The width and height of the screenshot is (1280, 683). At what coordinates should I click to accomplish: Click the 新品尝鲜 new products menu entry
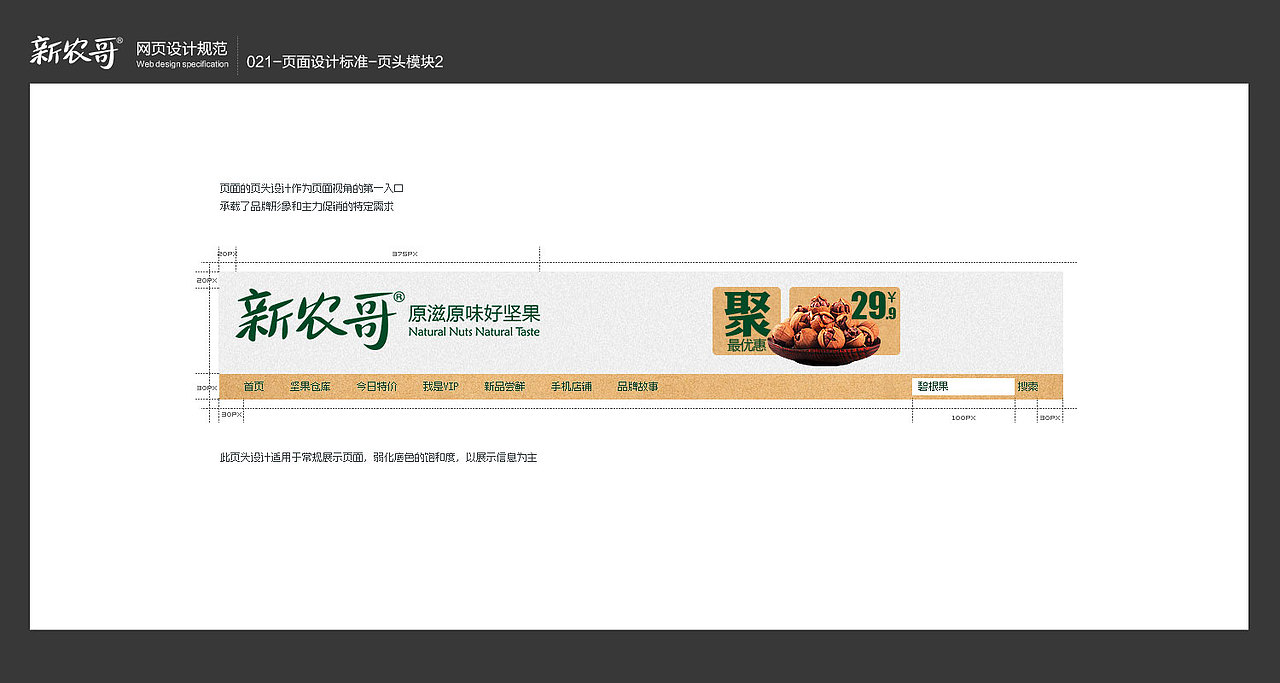[x=503, y=385]
